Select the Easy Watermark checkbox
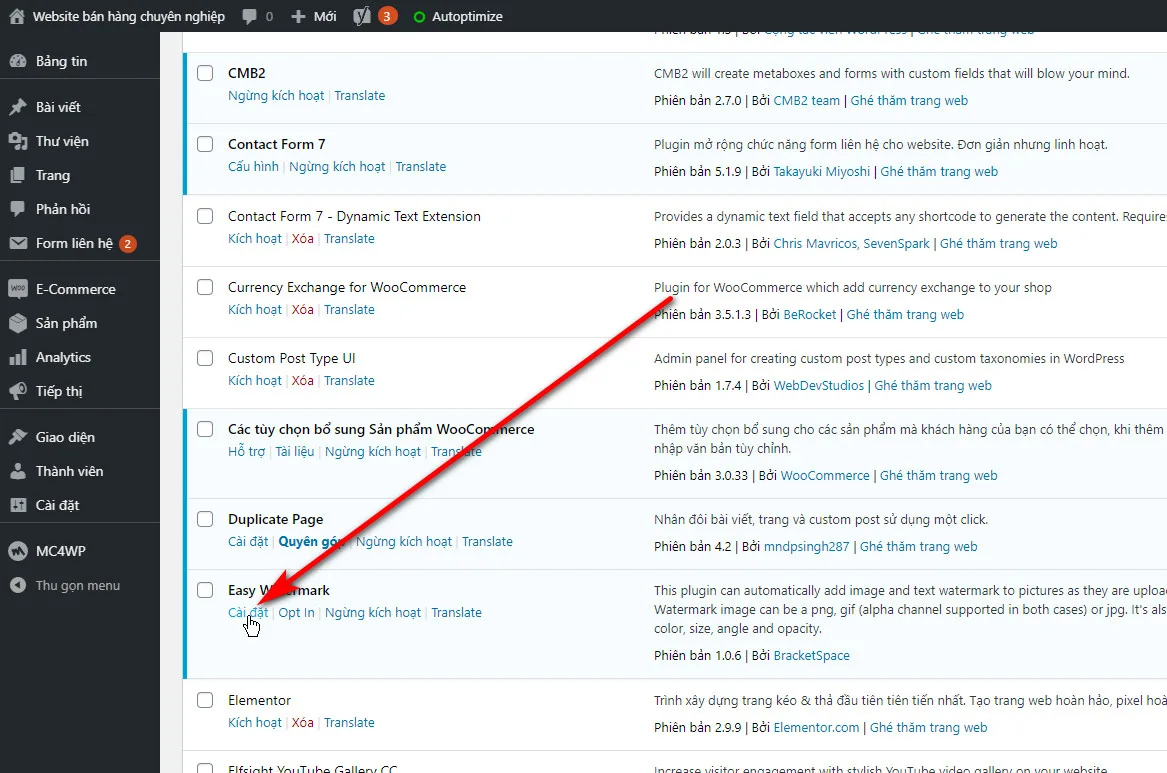The image size is (1167, 773). pos(205,590)
